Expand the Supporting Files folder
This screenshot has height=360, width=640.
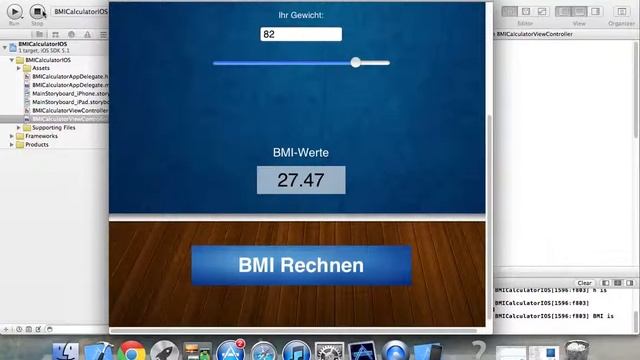pos(19,128)
